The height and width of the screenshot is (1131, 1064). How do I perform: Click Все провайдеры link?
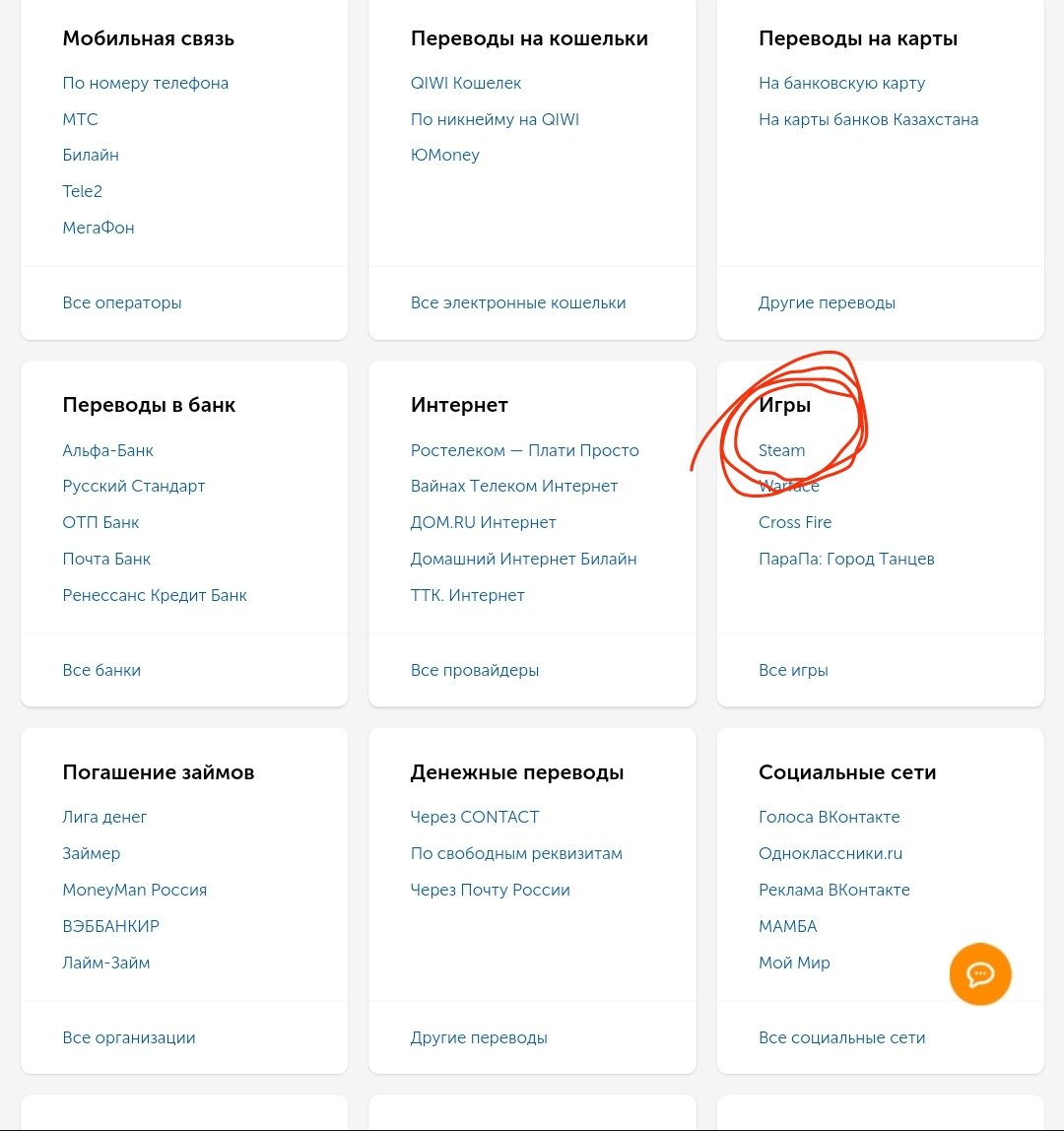474,670
